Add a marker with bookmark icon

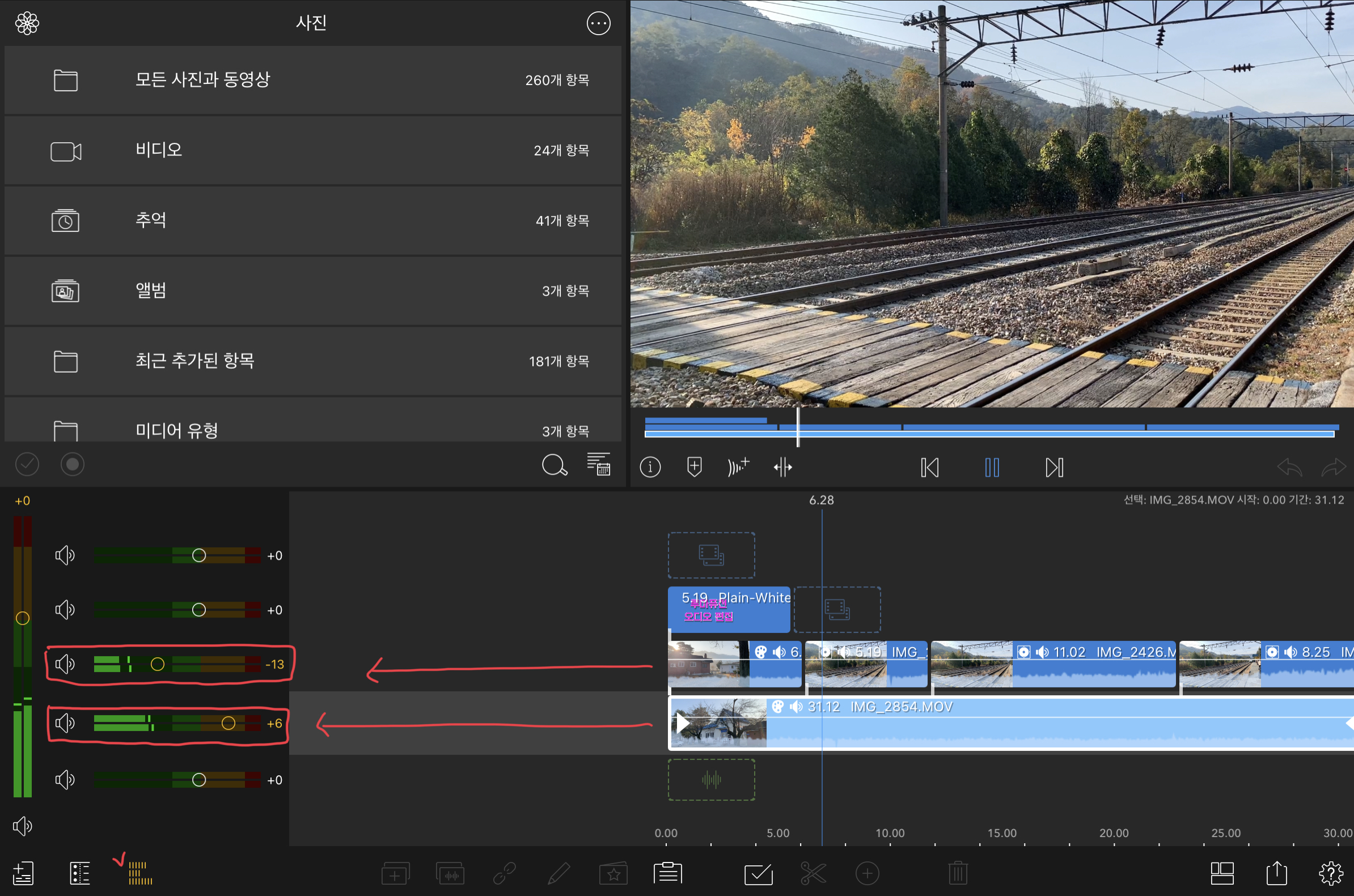(x=693, y=467)
